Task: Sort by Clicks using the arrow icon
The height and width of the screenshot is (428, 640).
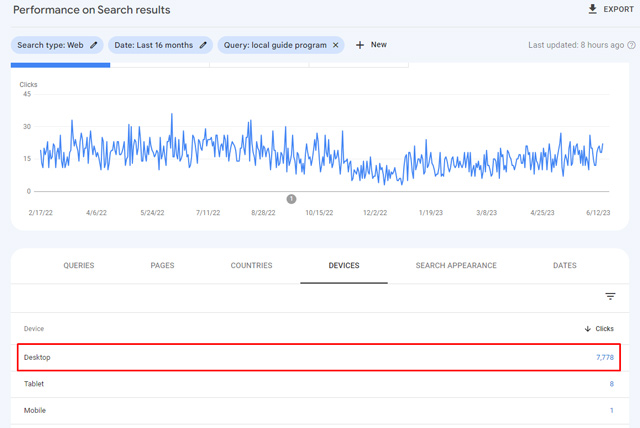Action: [586, 329]
